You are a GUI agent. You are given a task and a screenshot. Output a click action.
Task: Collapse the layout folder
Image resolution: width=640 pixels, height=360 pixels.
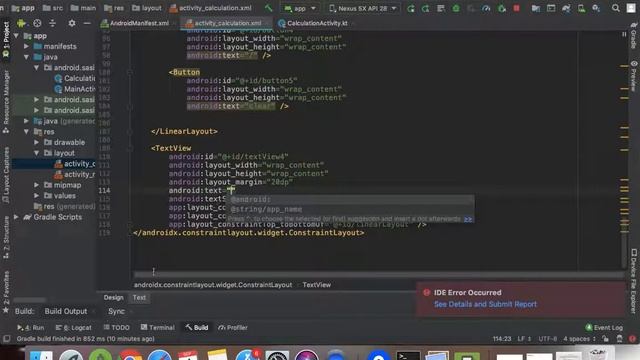pyautogui.click(x=37, y=153)
